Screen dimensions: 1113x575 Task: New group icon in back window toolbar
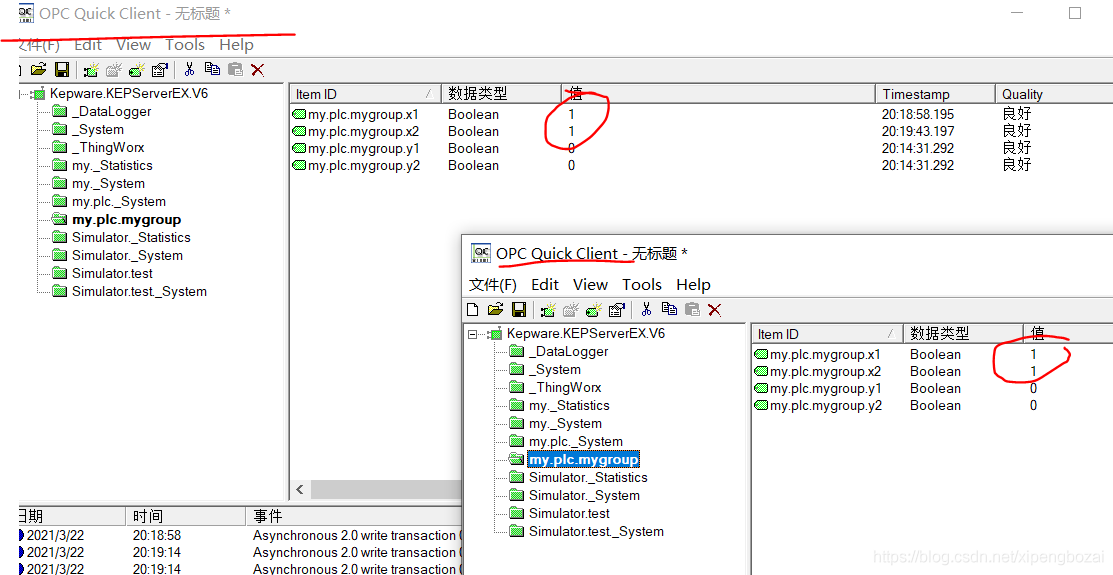click(x=114, y=70)
